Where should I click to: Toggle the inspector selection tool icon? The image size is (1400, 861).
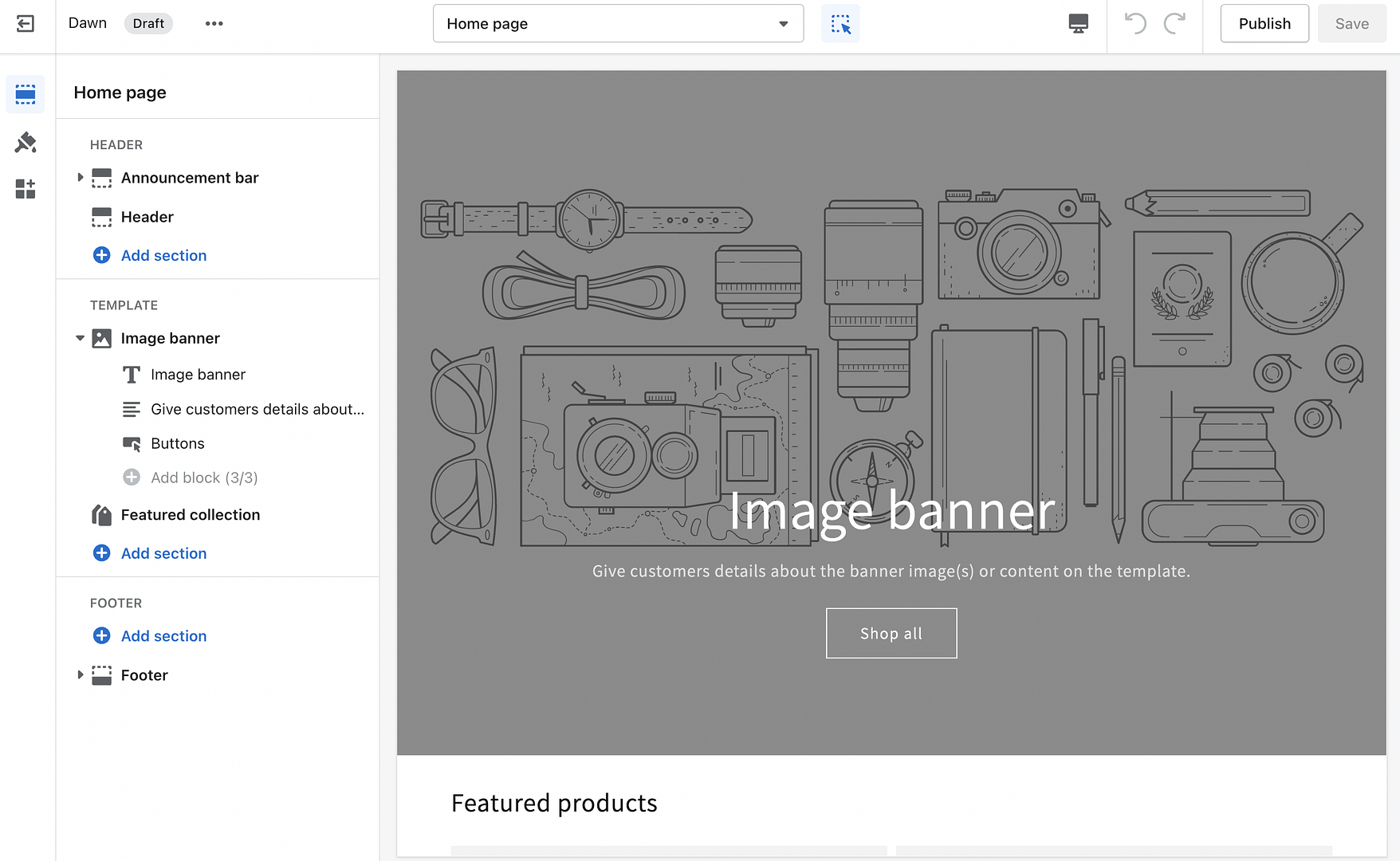840,24
